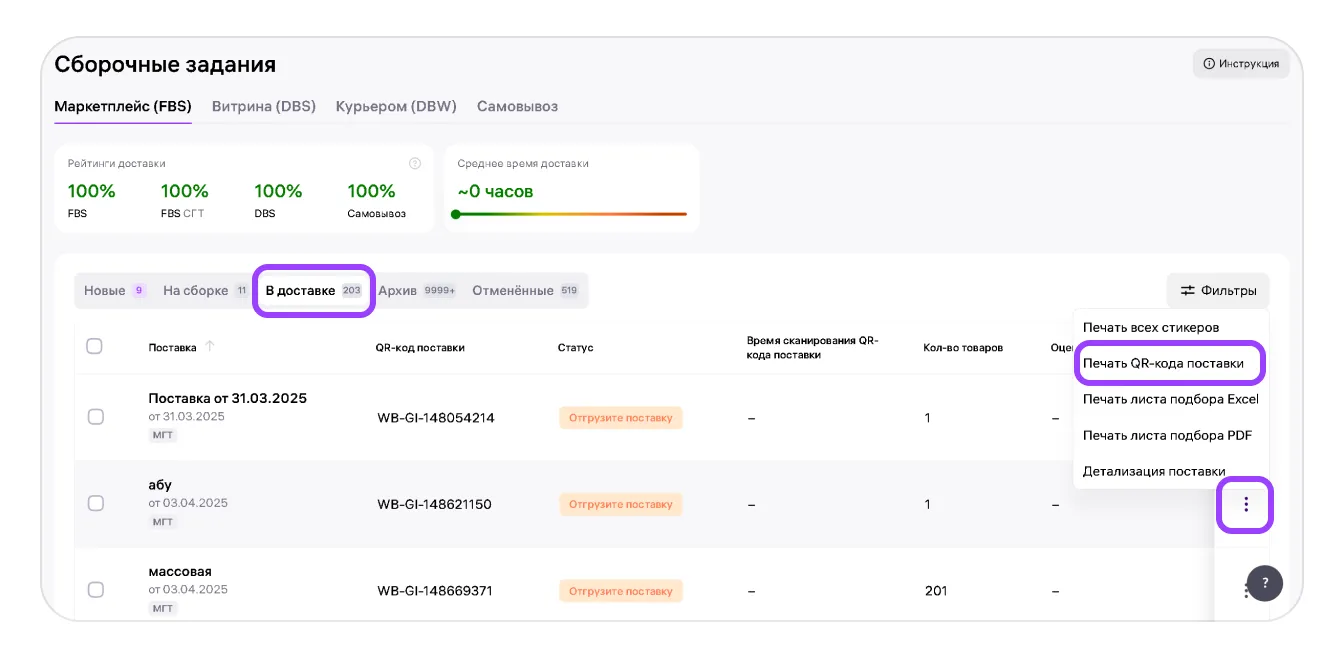Click the average delivery time gradient slider
Image resolution: width=1344 pixels, height=658 pixels.
coord(570,214)
